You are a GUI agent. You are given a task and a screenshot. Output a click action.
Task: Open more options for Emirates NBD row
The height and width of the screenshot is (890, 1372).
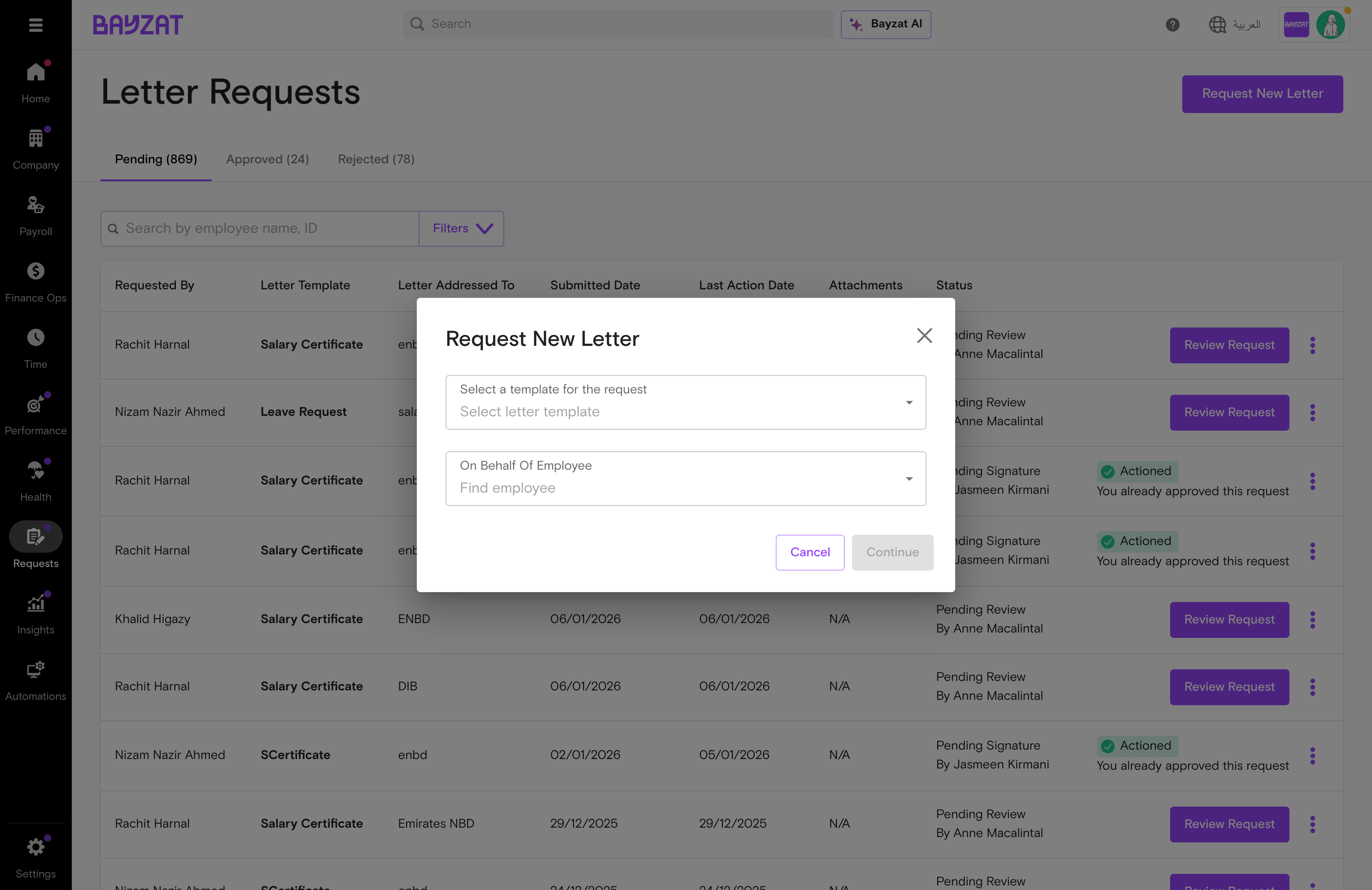point(1312,825)
